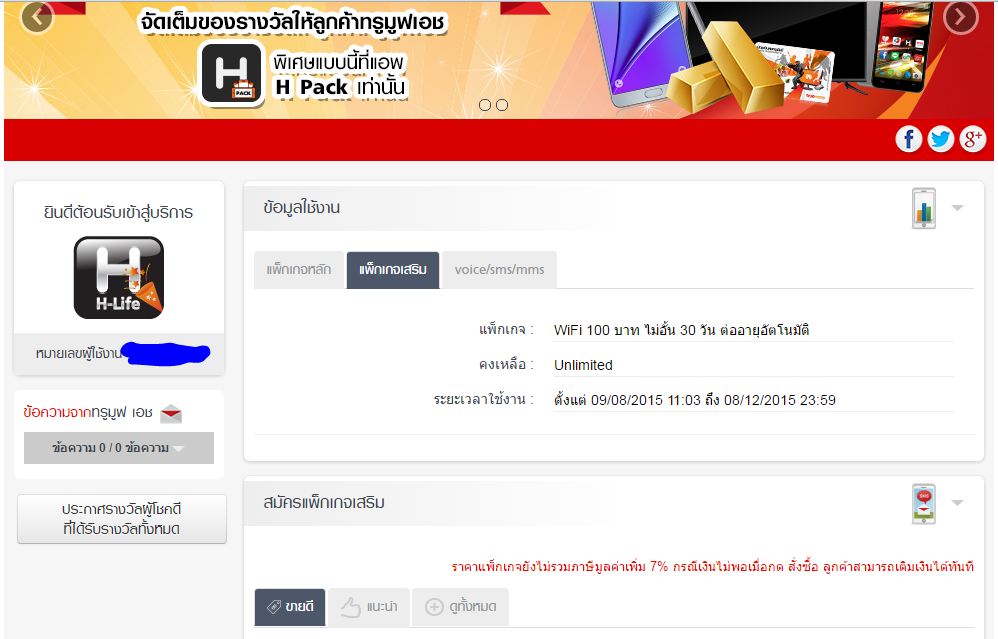The width and height of the screenshot is (998, 639).
Task: Click the หมายเลขผู้ใช้งาน label
Action: 78,353
